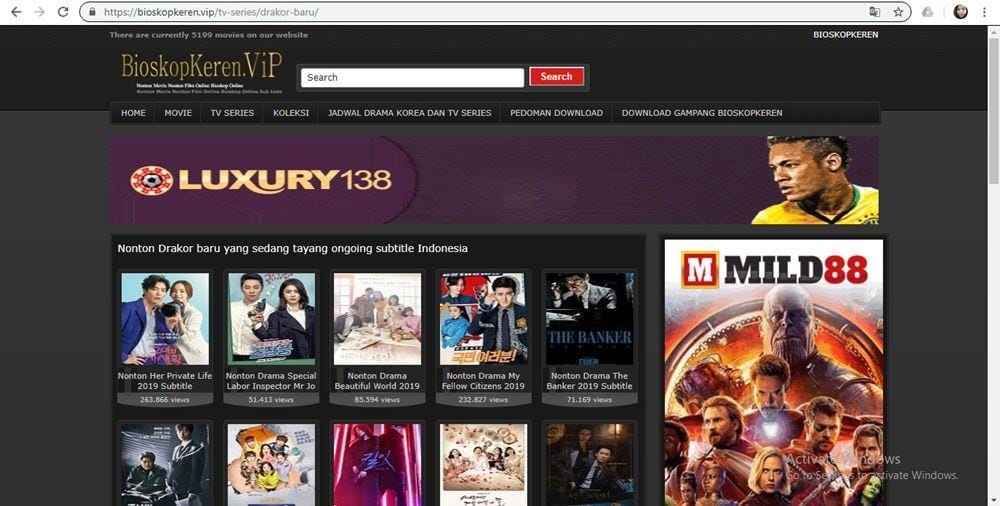Click the browser back arrow

coord(17,12)
